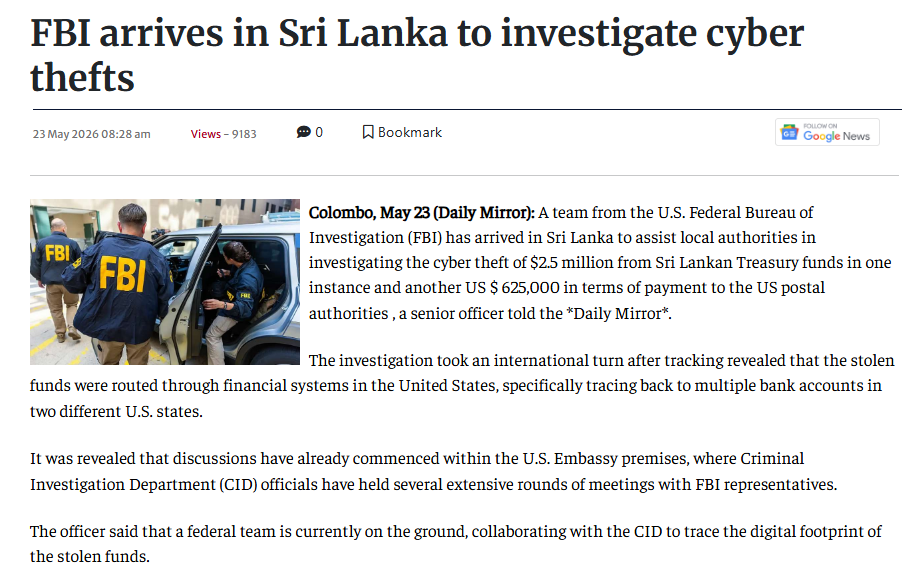
Task: Click the word thefts in headline
Action: (x=82, y=78)
